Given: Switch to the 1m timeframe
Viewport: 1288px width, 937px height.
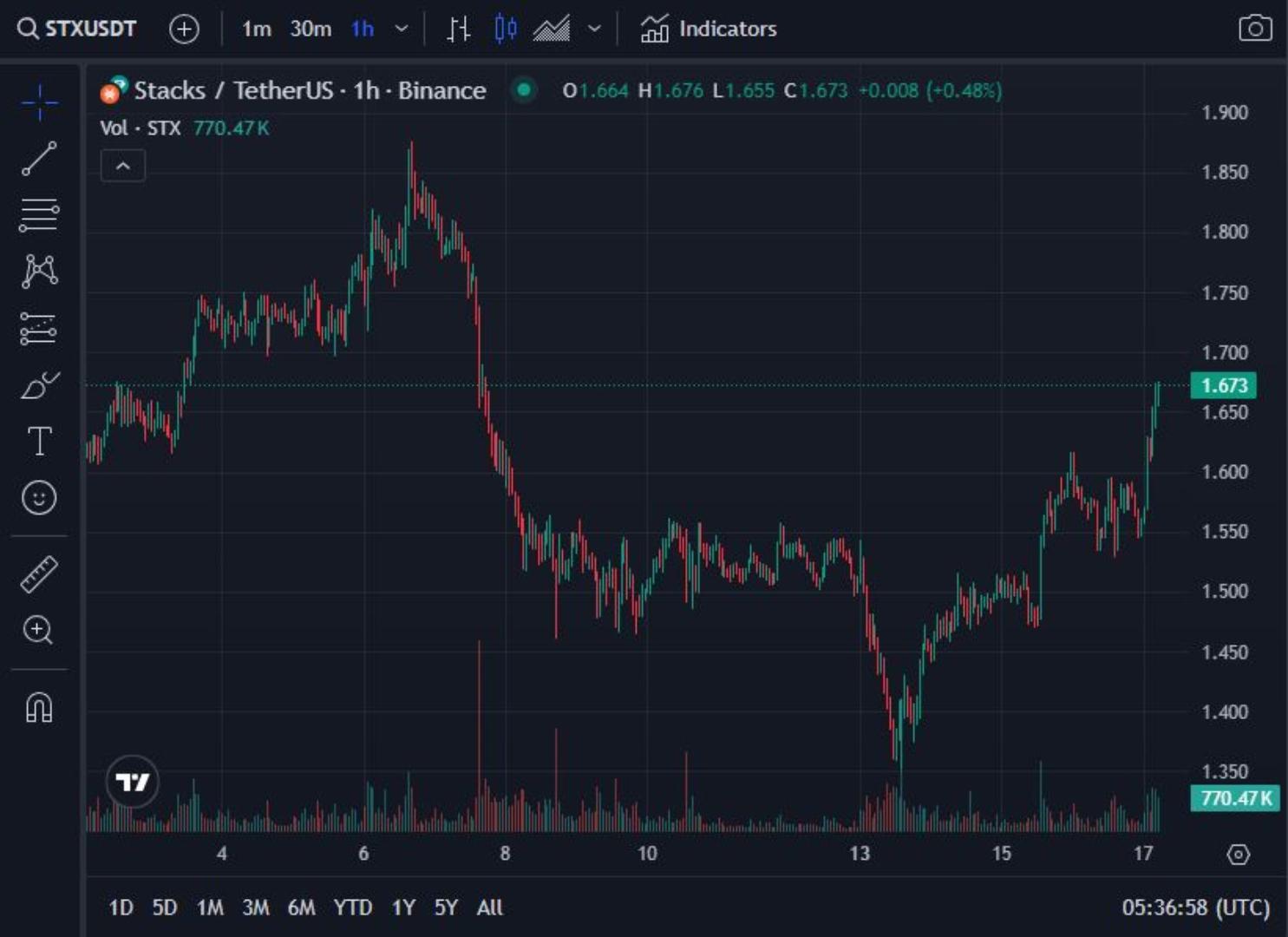Looking at the screenshot, I should pos(256,29).
